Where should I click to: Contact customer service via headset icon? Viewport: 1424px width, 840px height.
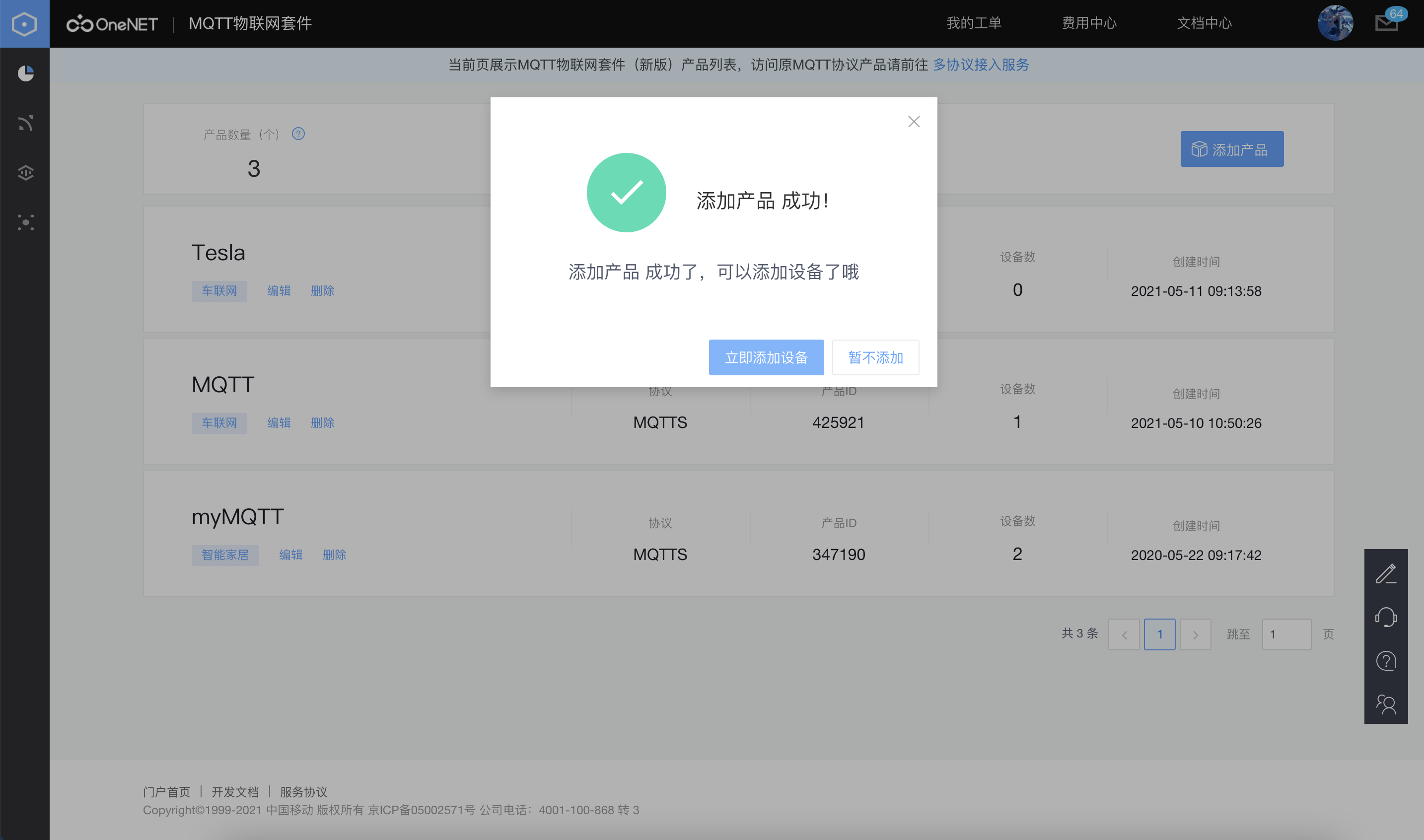[x=1386, y=617]
